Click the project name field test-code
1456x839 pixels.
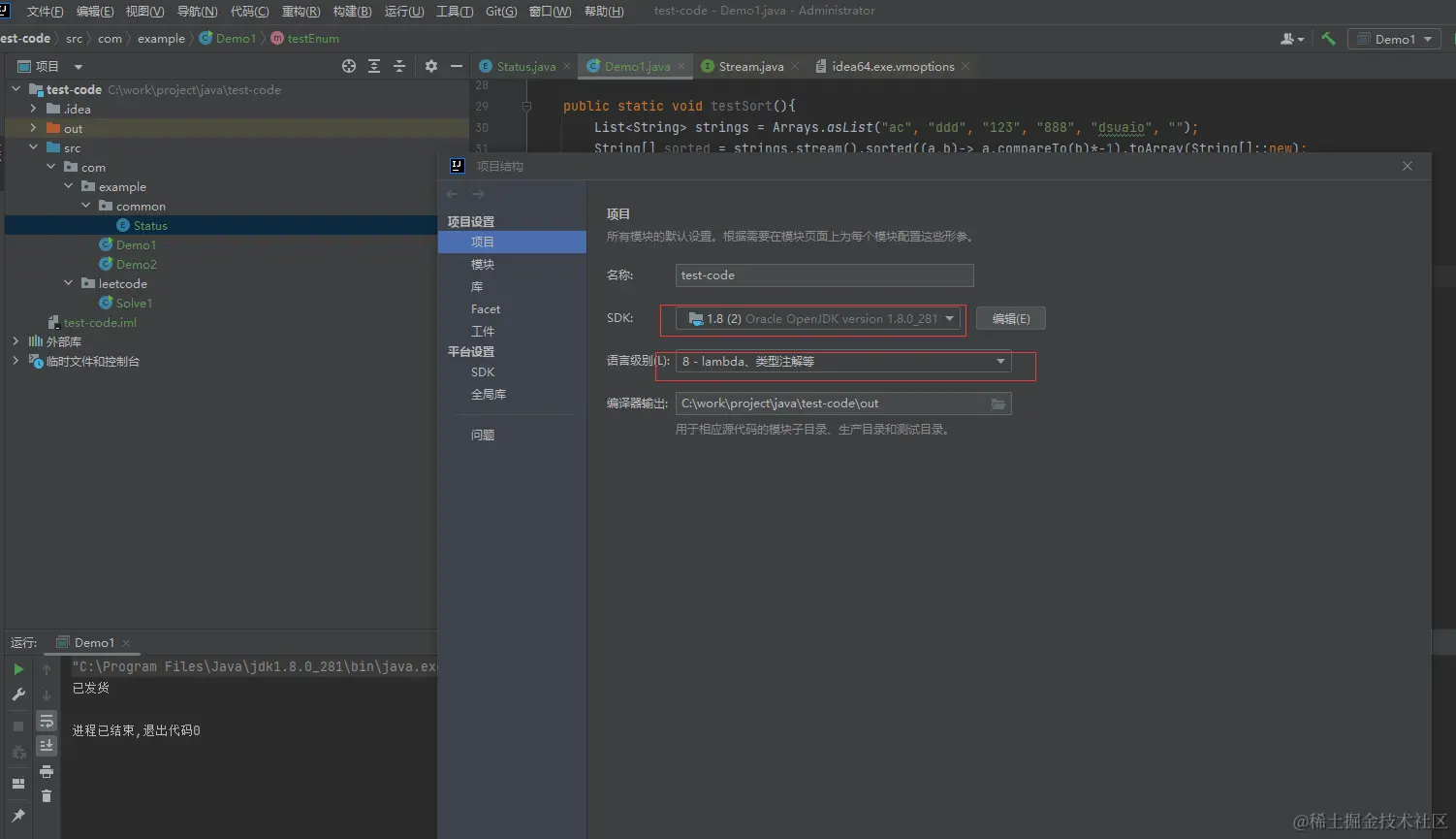(824, 274)
